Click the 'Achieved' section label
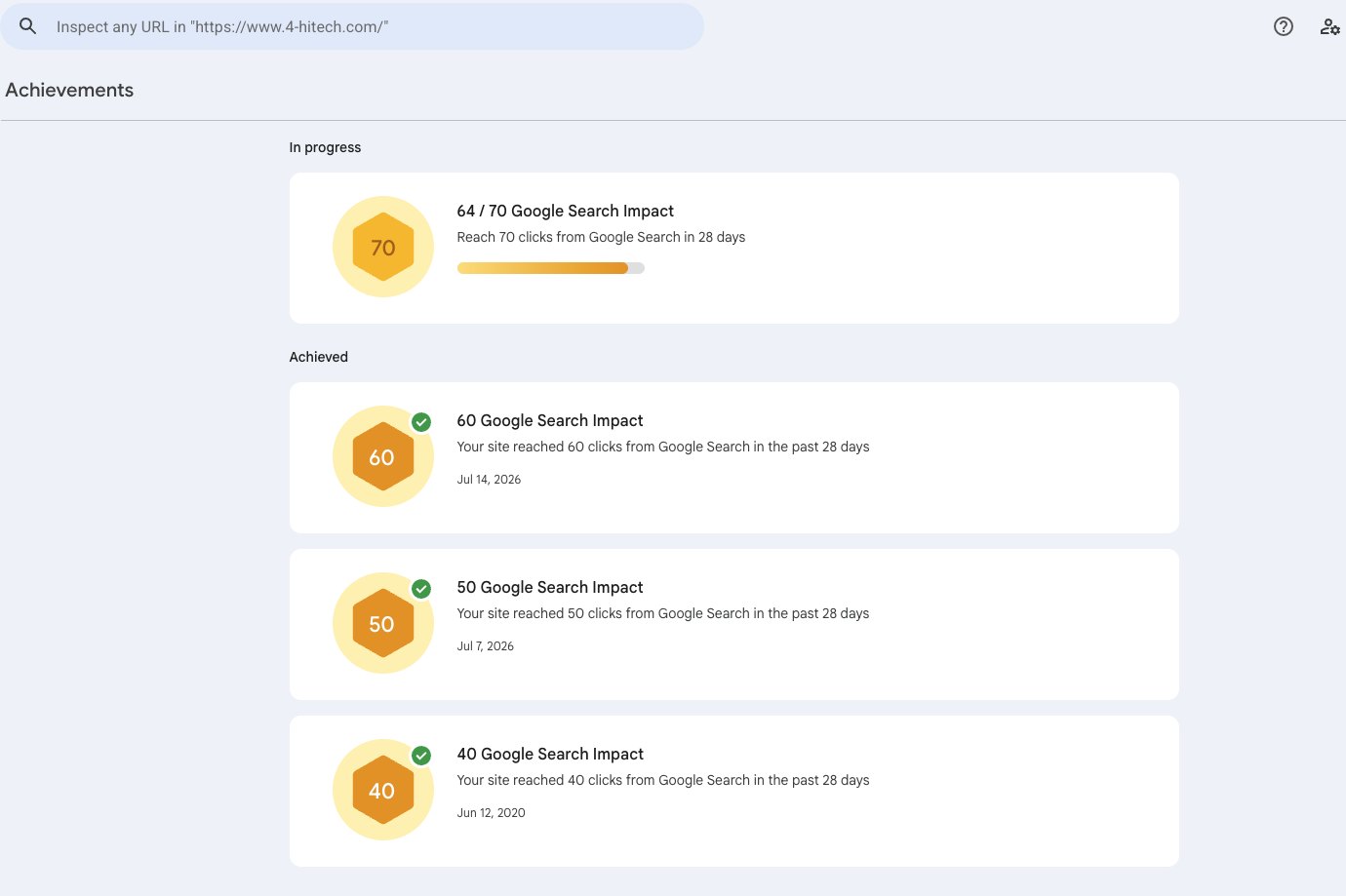The image size is (1346, 896). 319,357
